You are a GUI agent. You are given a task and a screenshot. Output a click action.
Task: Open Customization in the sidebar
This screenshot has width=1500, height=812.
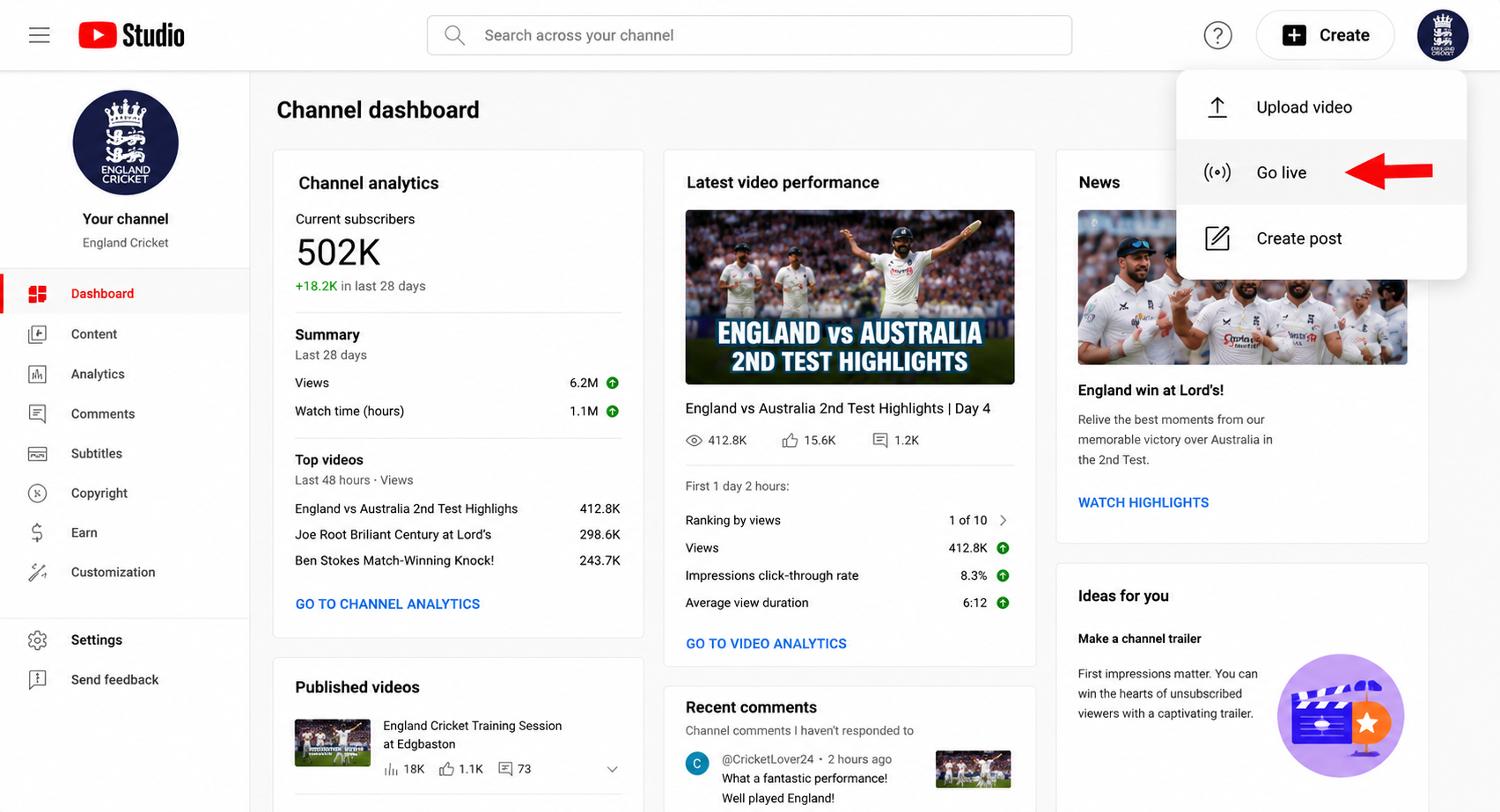[125, 572]
